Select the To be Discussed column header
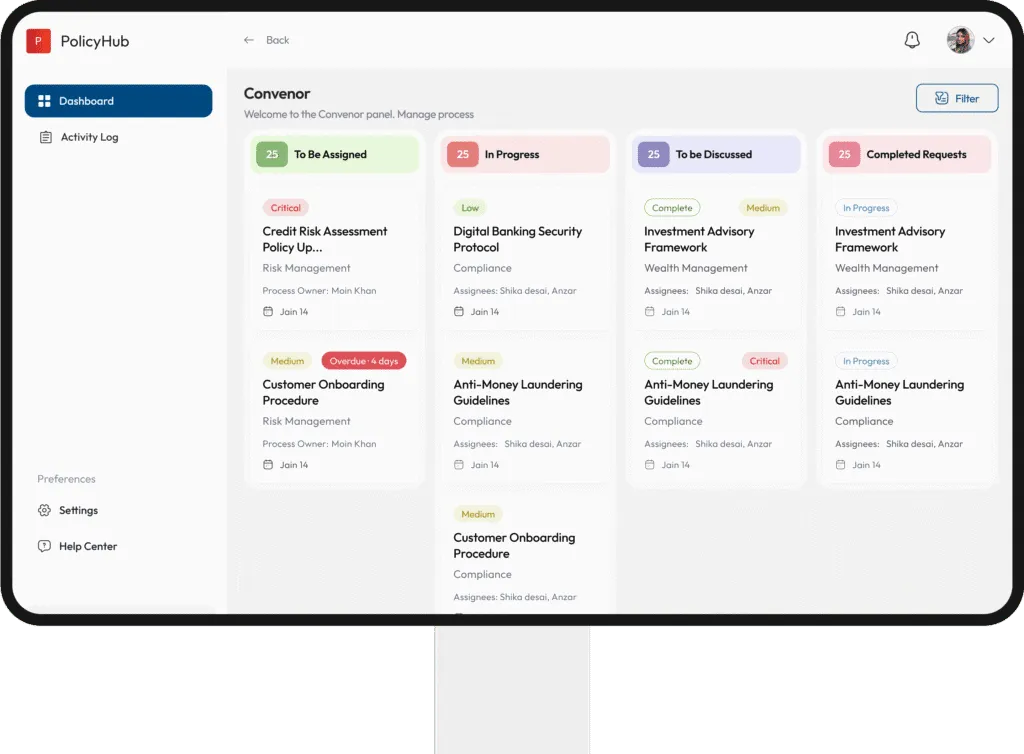Image resolution: width=1024 pixels, height=754 pixels. 715,154
